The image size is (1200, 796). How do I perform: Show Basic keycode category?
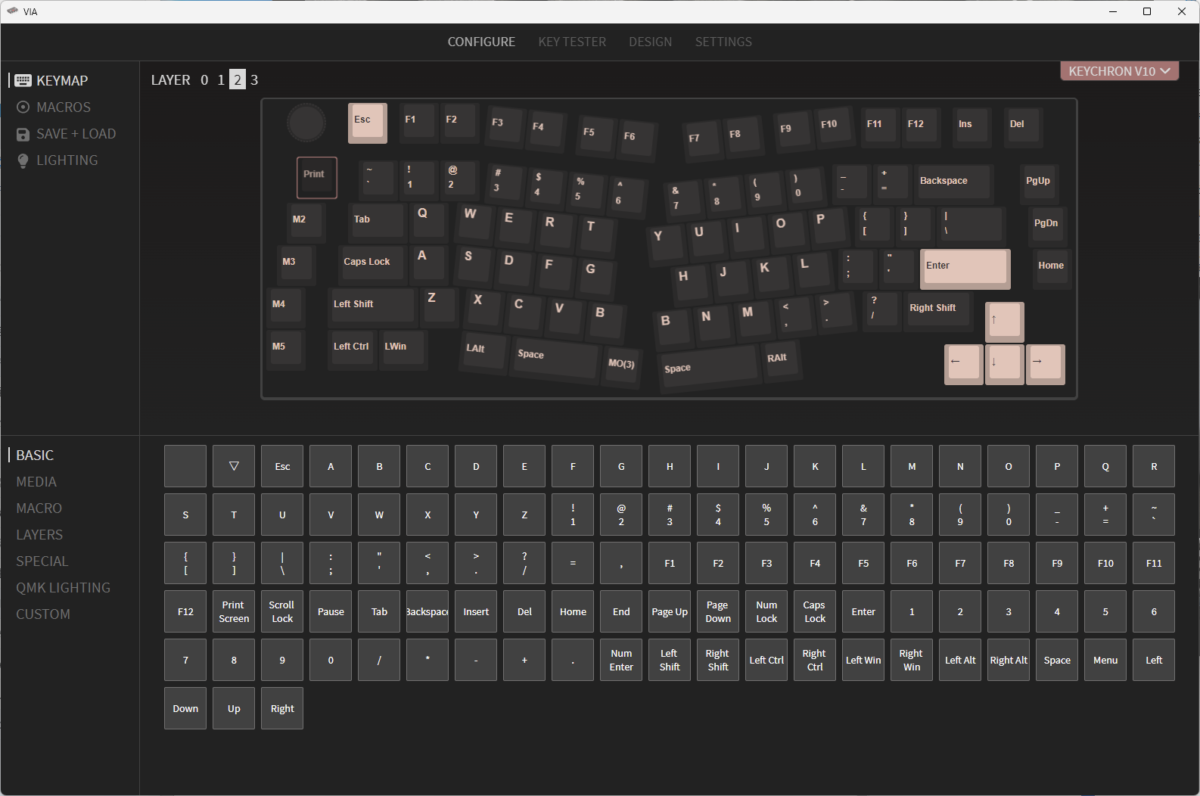[35, 455]
